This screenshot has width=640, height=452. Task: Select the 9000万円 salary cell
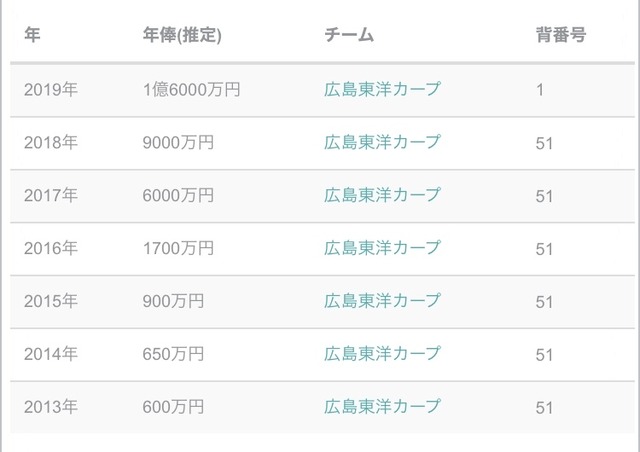(x=178, y=143)
